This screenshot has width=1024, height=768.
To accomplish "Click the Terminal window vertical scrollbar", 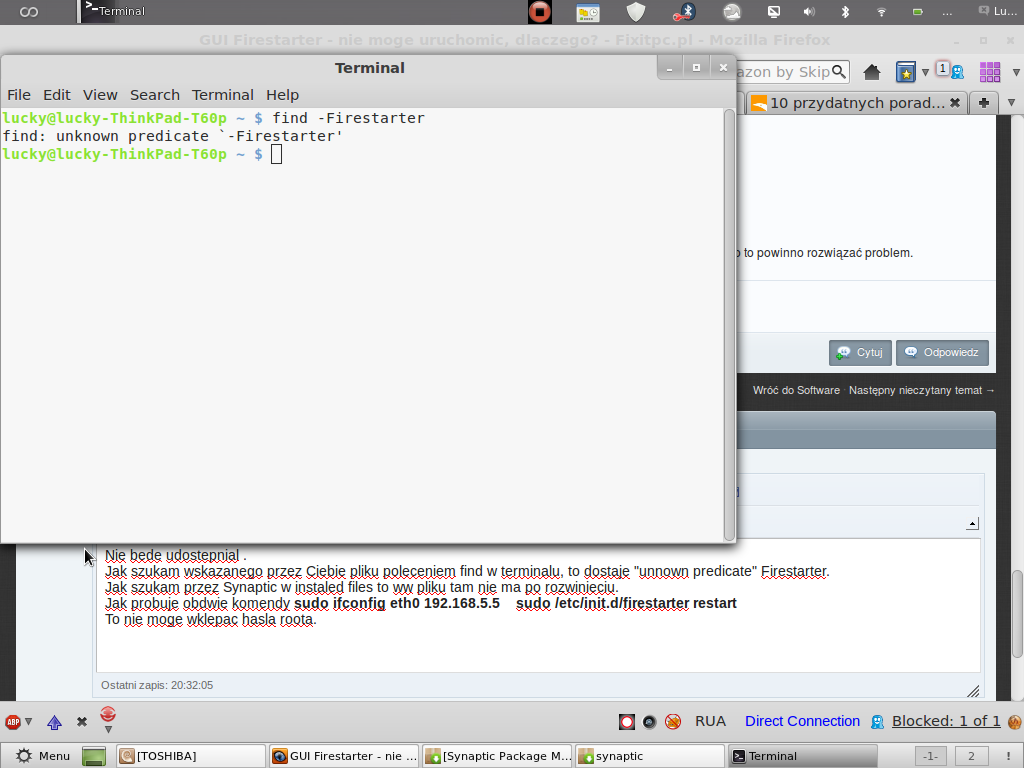I will 729,325.
